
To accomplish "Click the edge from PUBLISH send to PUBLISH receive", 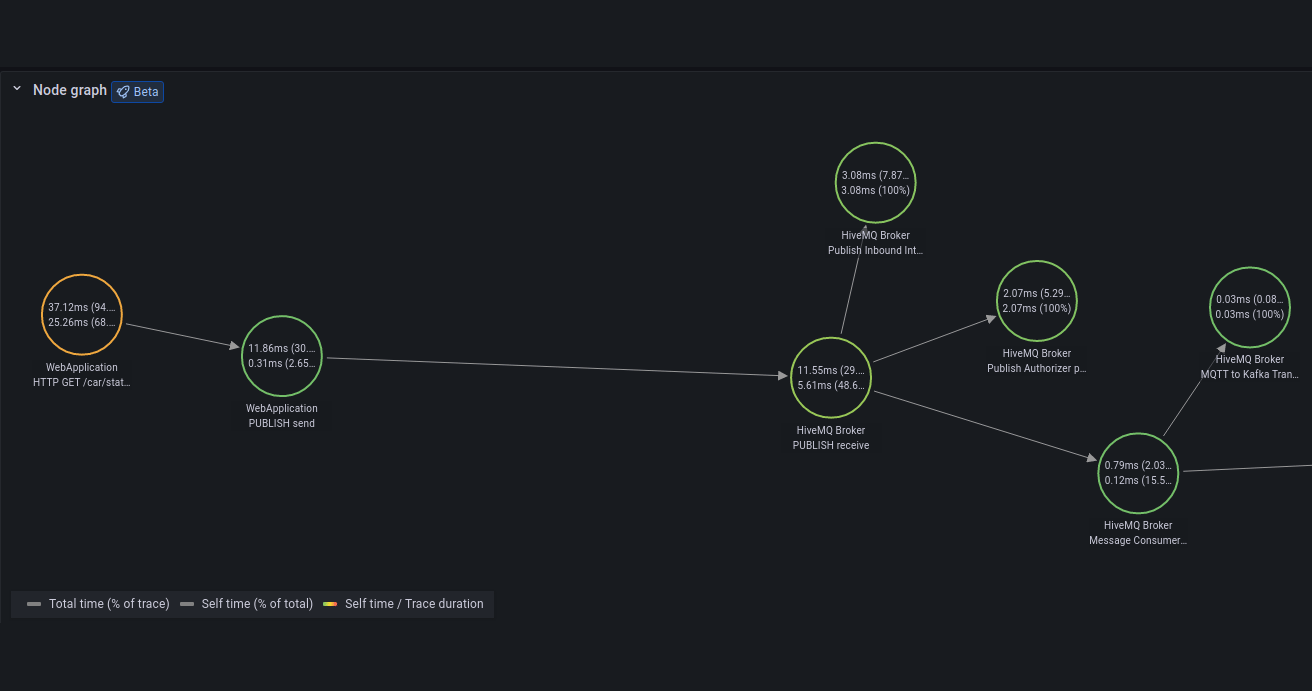I will pyautogui.click(x=556, y=366).
